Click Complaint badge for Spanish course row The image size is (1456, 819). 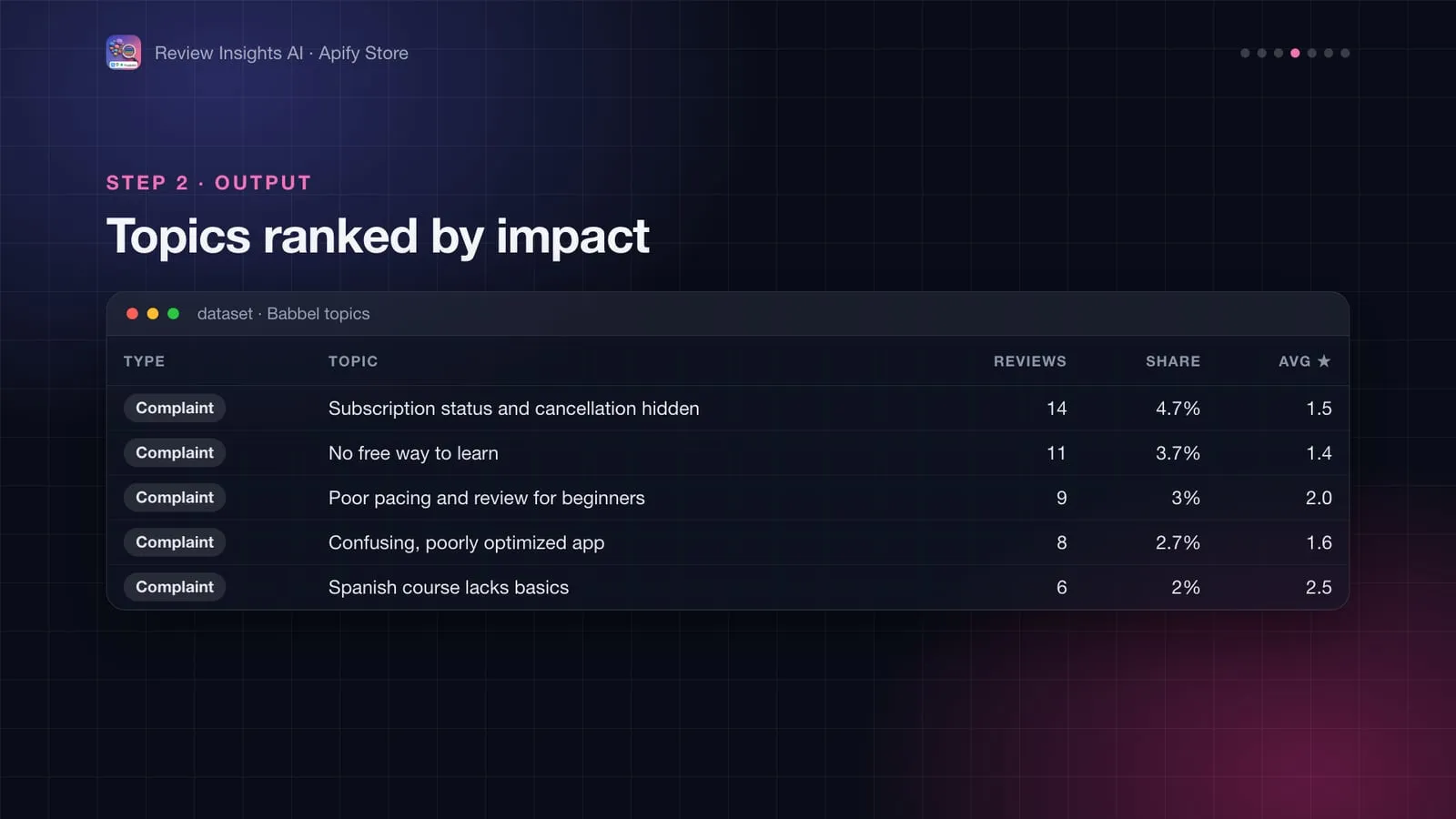point(175,587)
